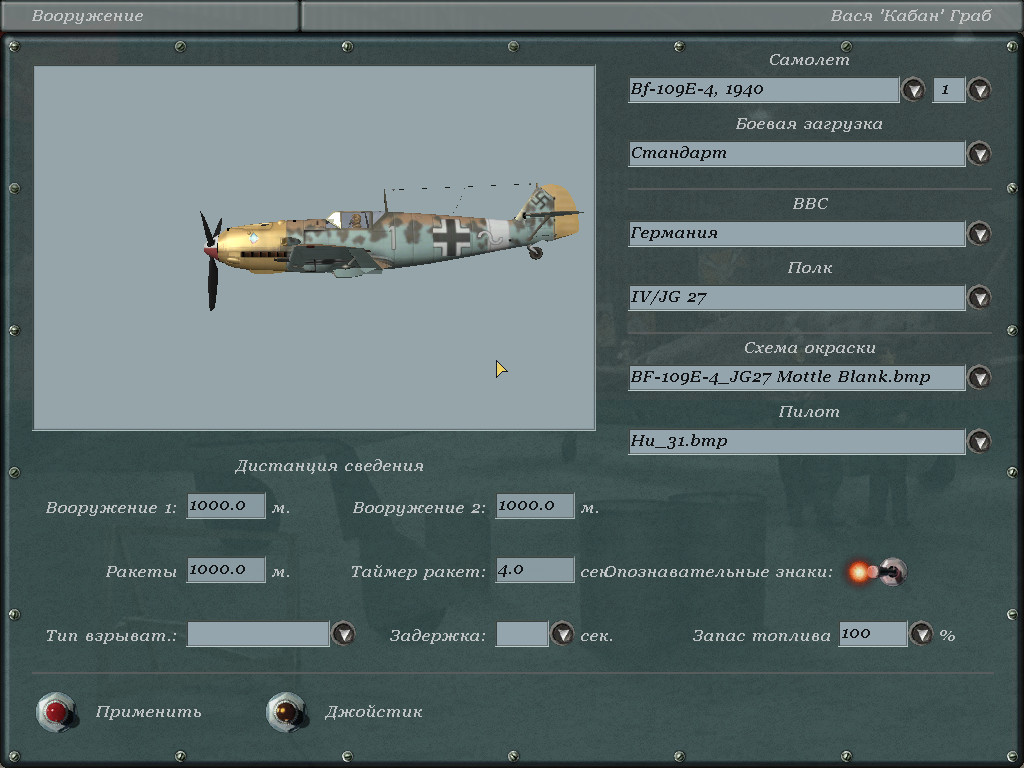Viewport: 1024px width, 768px height.
Task: Open the aircraft number dropdown arrow
Action: pos(979,90)
